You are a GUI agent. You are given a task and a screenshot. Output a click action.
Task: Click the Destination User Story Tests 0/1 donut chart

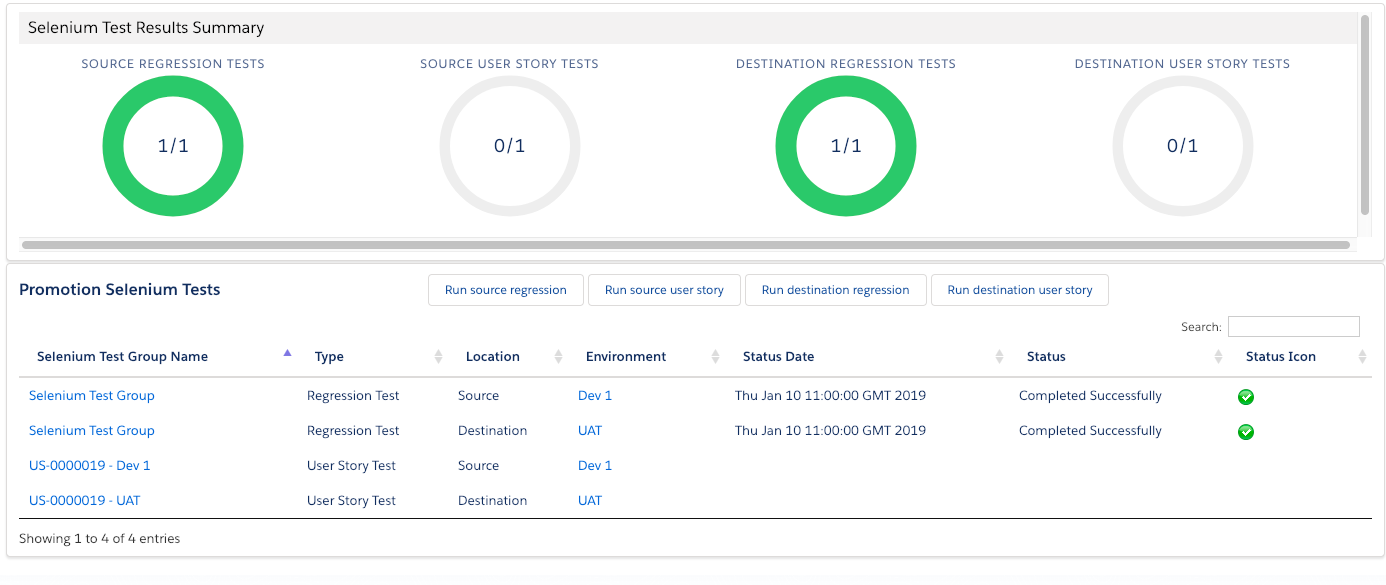pyautogui.click(x=1183, y=146)
